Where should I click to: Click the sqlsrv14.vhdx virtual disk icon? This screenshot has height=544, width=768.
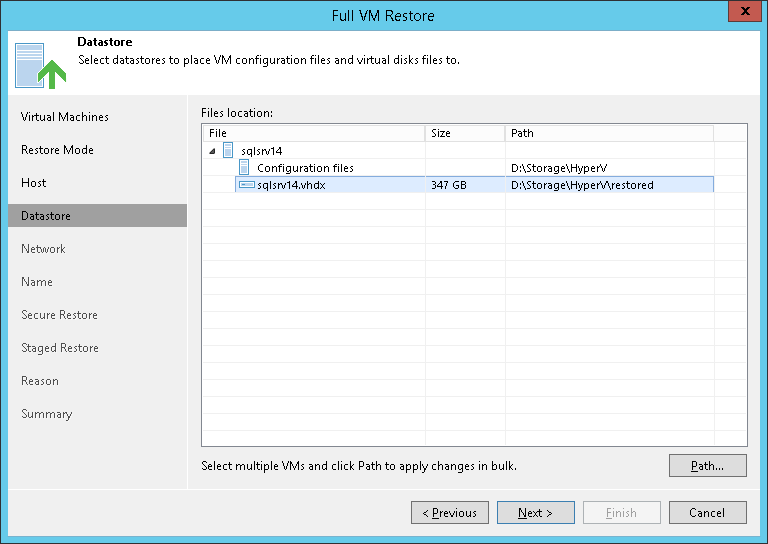(x=246, y=184)
